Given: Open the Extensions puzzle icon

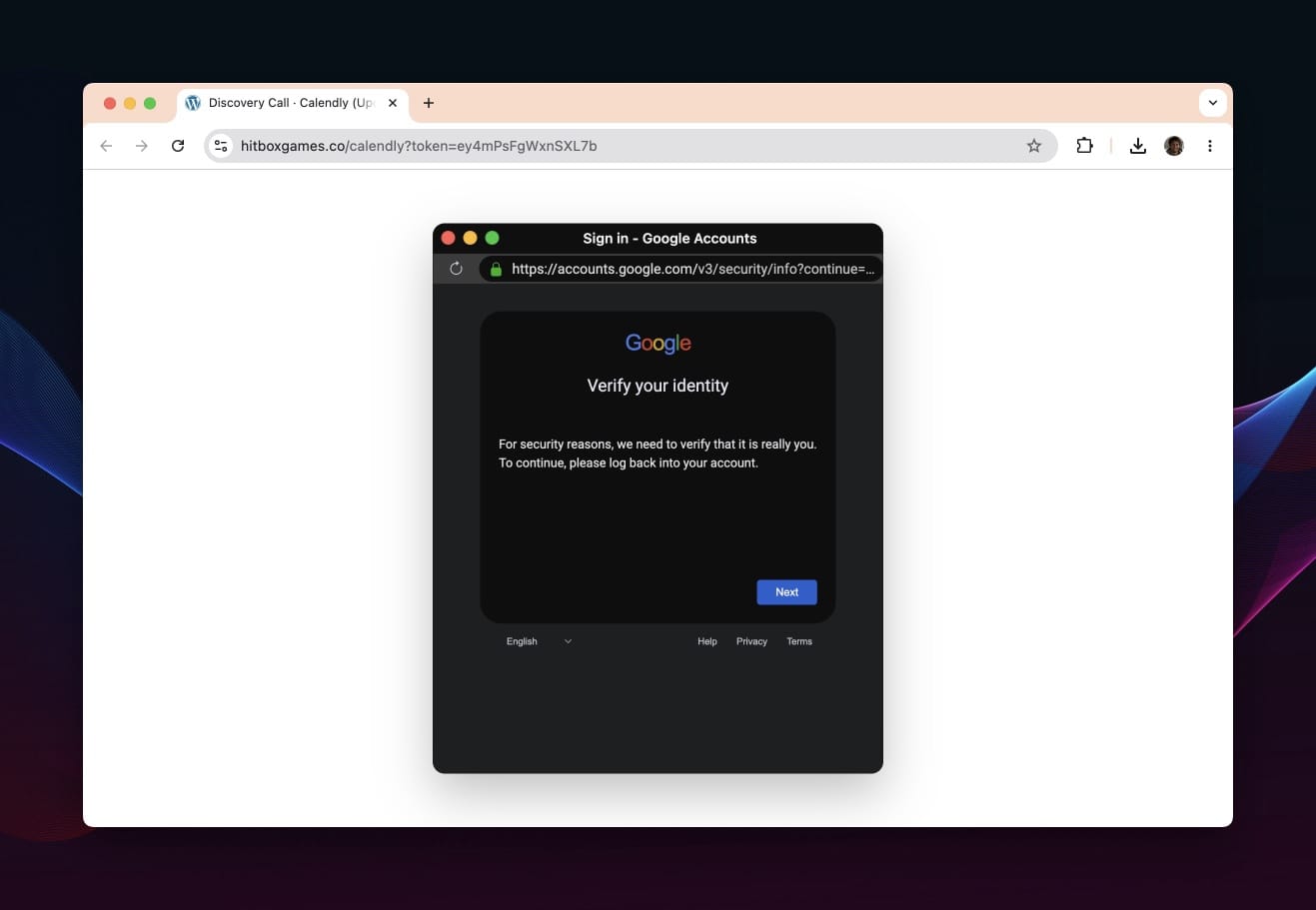Looking at the screenshot, I should pyautogui.click(x=1084, y=146).
